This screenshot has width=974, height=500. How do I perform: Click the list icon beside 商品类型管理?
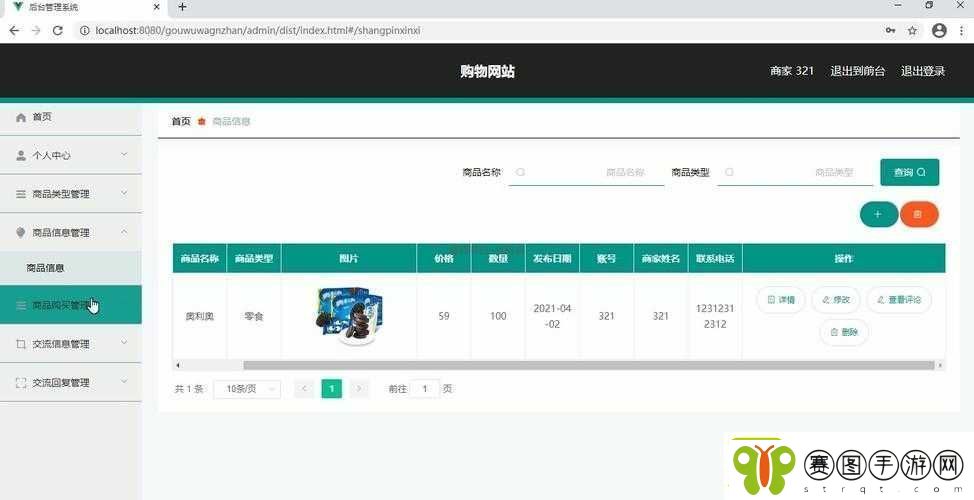pyautogui.click(x=21, y=194)
